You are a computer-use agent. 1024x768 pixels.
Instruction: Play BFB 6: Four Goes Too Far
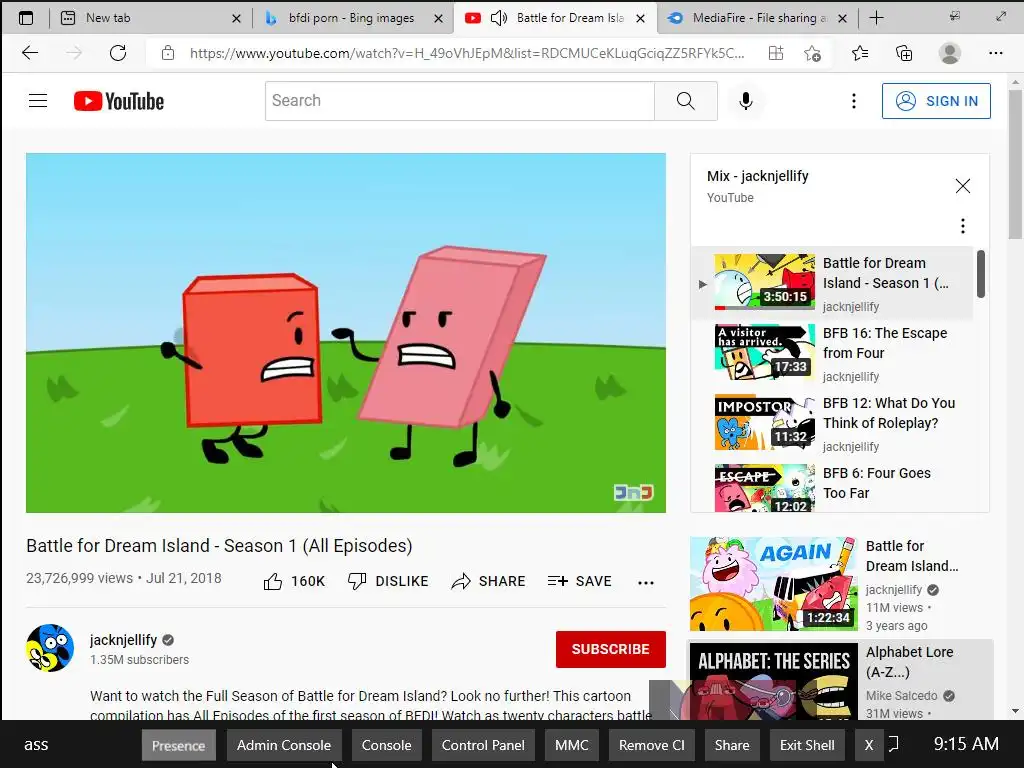[831, 487]
